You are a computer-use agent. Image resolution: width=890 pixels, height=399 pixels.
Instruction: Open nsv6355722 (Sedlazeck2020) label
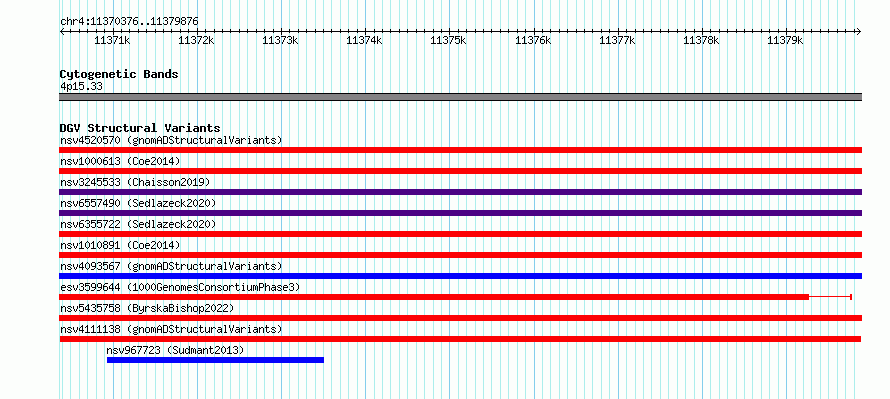[138, 224]
